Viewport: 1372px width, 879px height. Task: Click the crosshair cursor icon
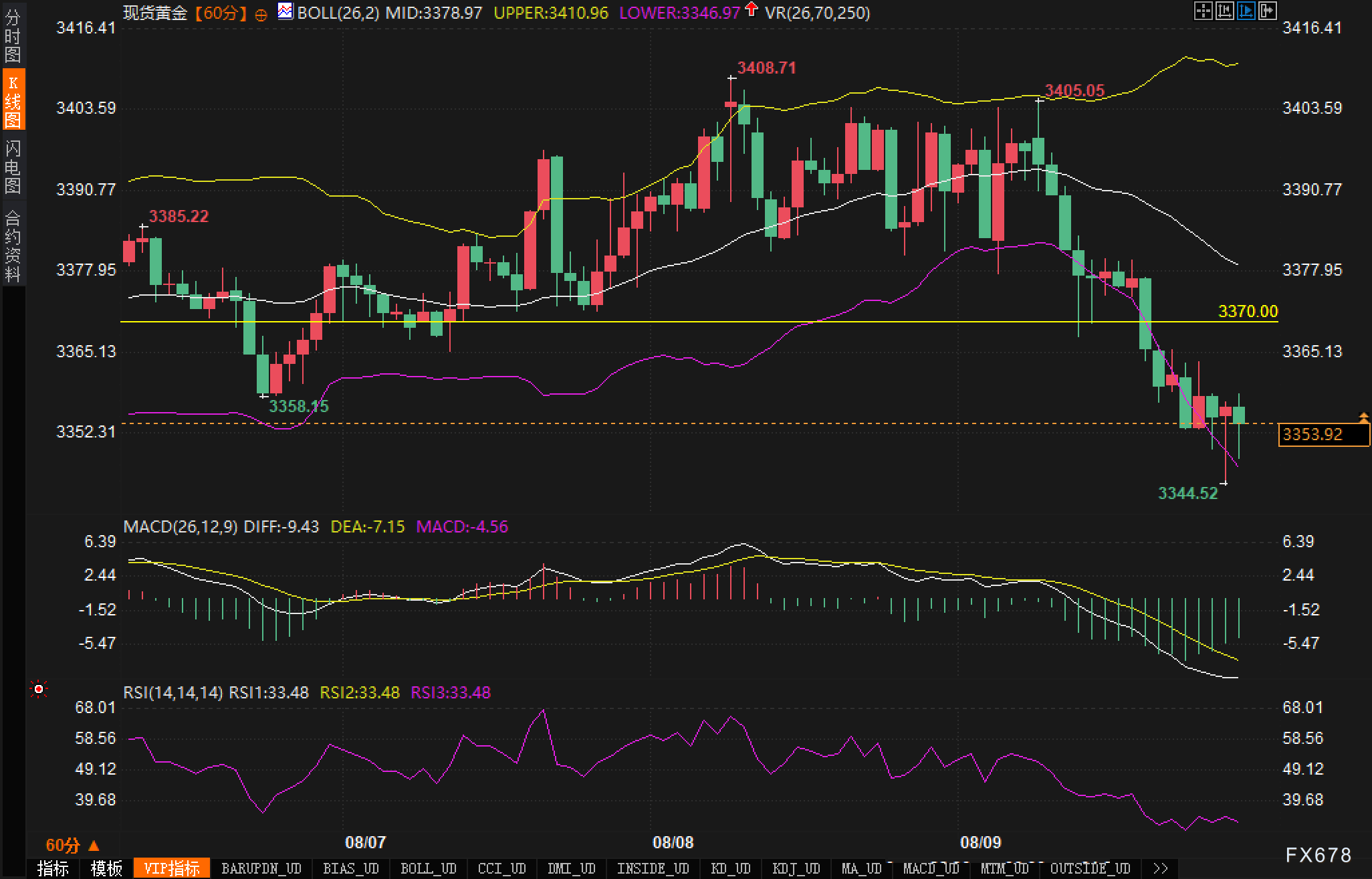tap(1203, 11)
